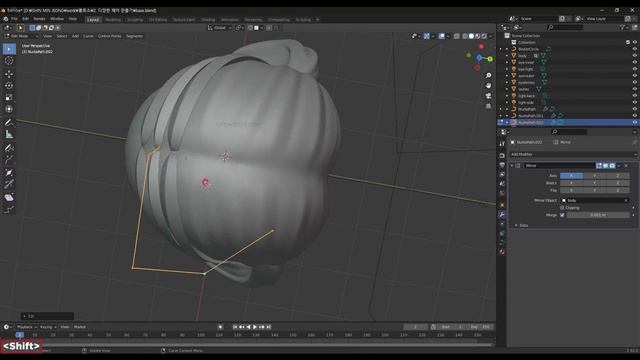Open the Render menu
640x360 pixels.
click(x=39, y=19)
